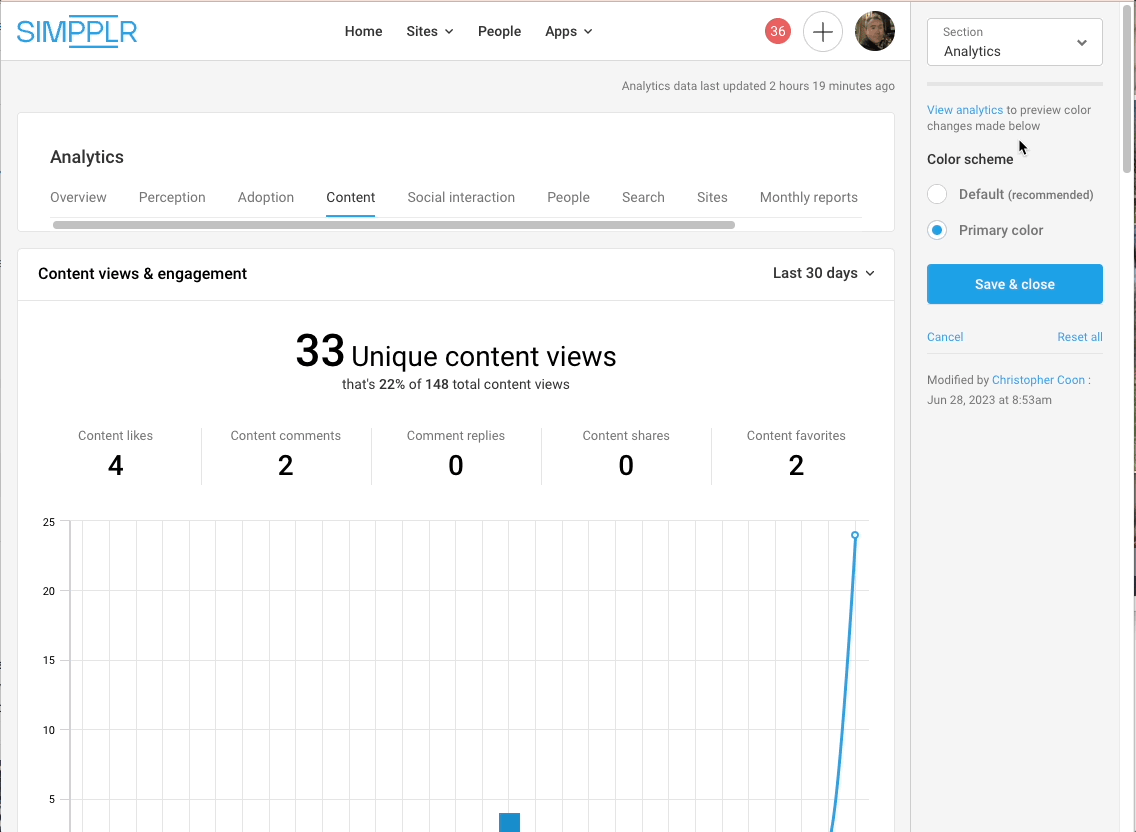Viewport: 1136px width, 832px height.
Task: Expand the Sites navigation menu
Action: (429, 31)
